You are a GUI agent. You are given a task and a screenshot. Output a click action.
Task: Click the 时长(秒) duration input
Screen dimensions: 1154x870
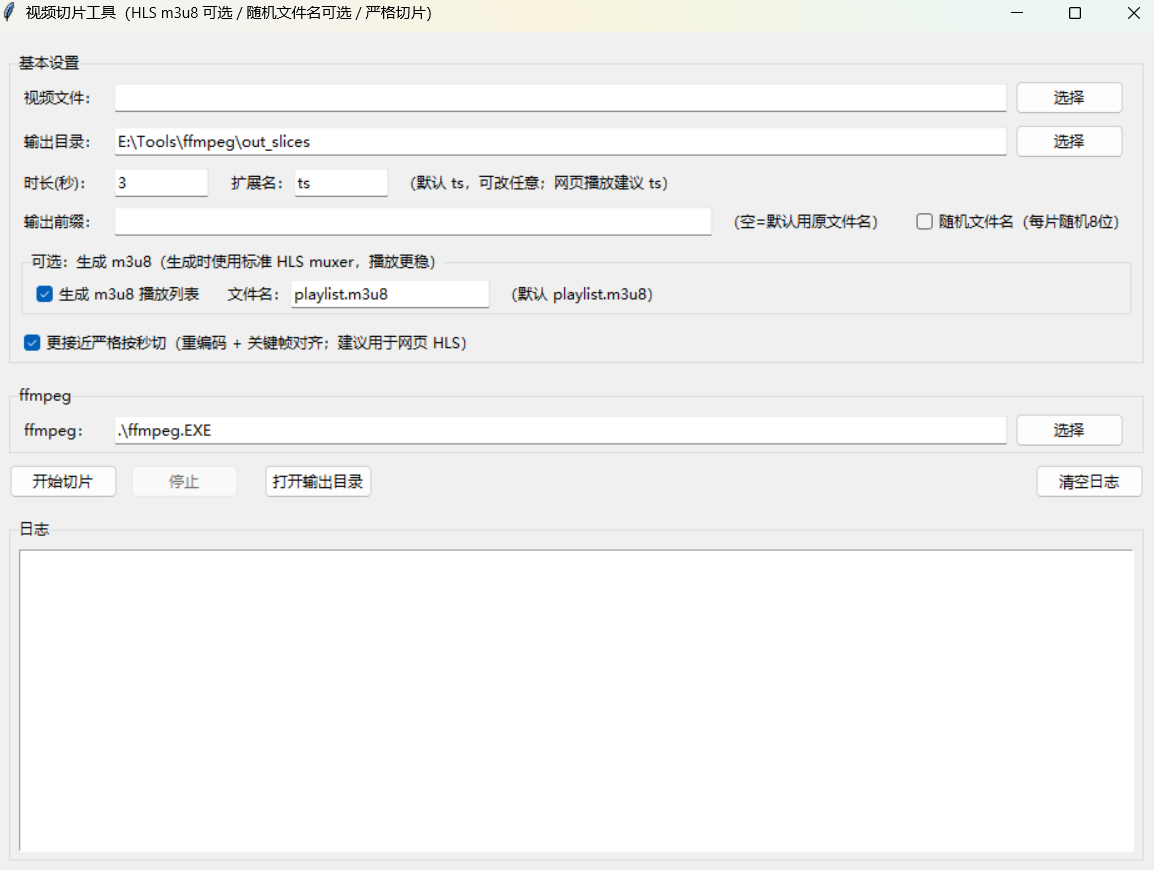tap(161, 183)
